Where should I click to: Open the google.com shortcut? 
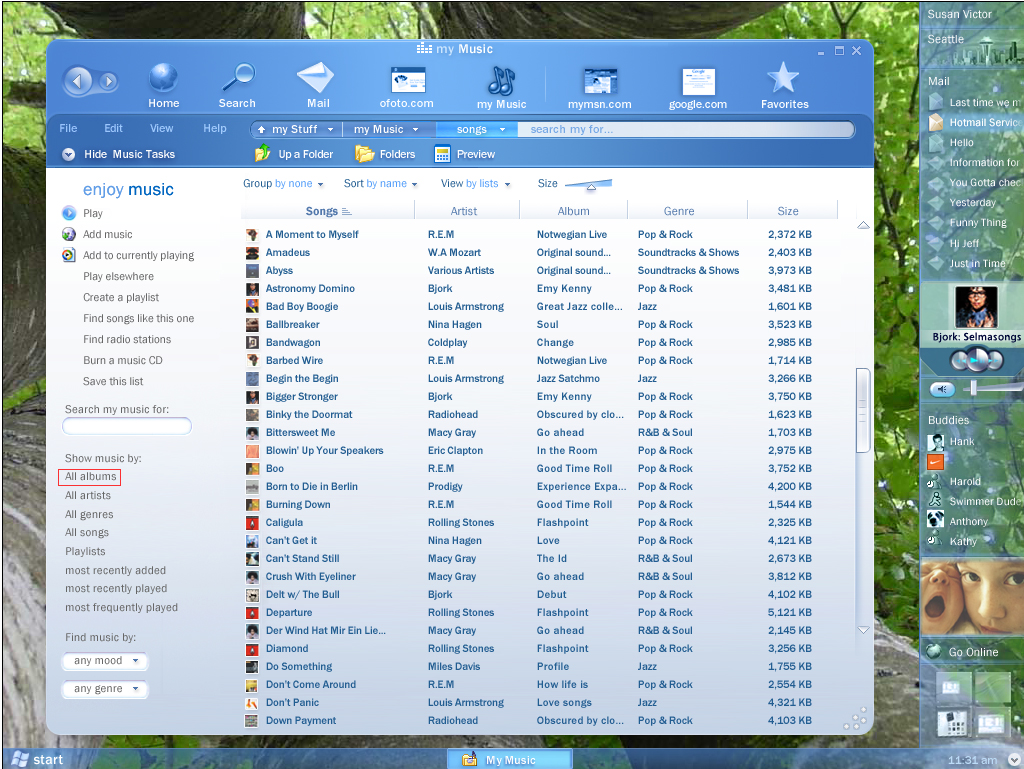(698, 82)
